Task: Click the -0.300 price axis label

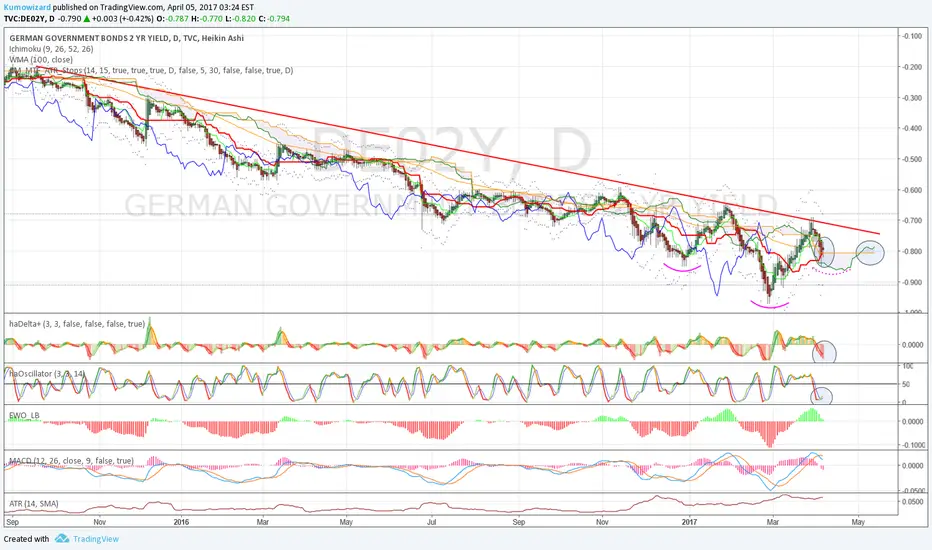Action: (x=912, y=98)
